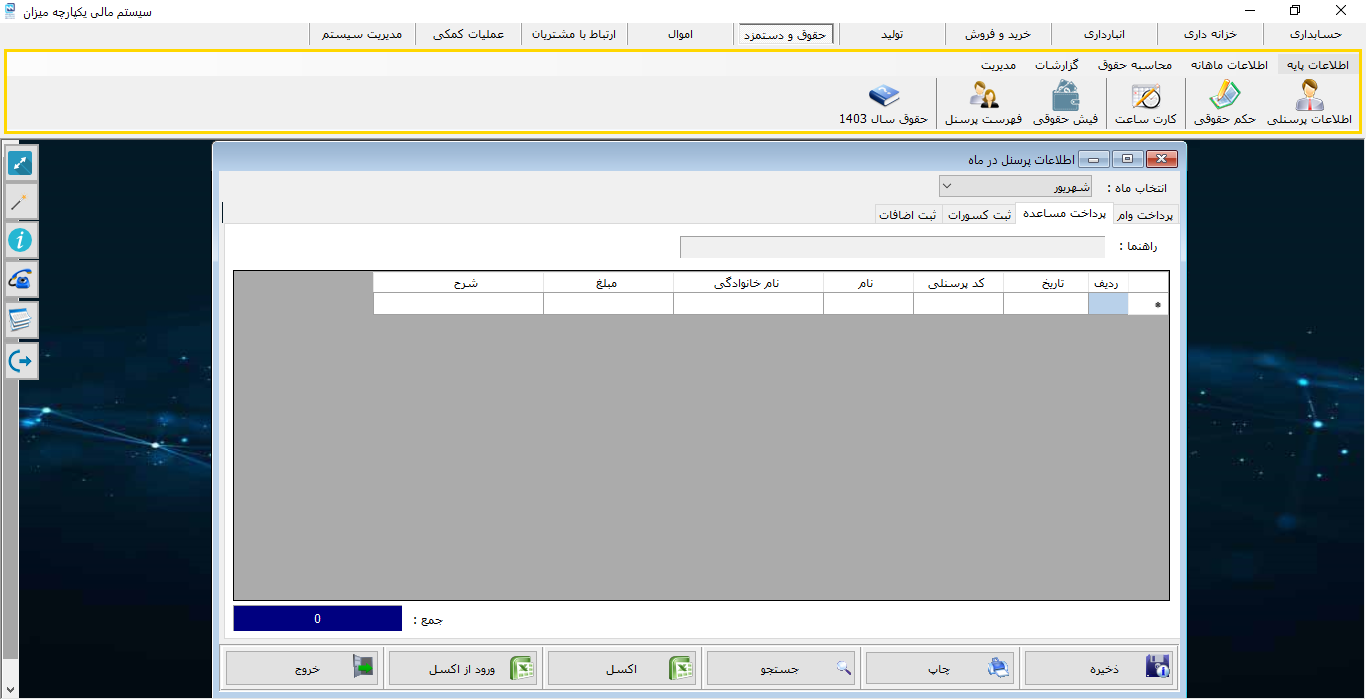Switch to ثبت کسورات tab
This screenshot has width=1366, height=699.
point(979,215)
